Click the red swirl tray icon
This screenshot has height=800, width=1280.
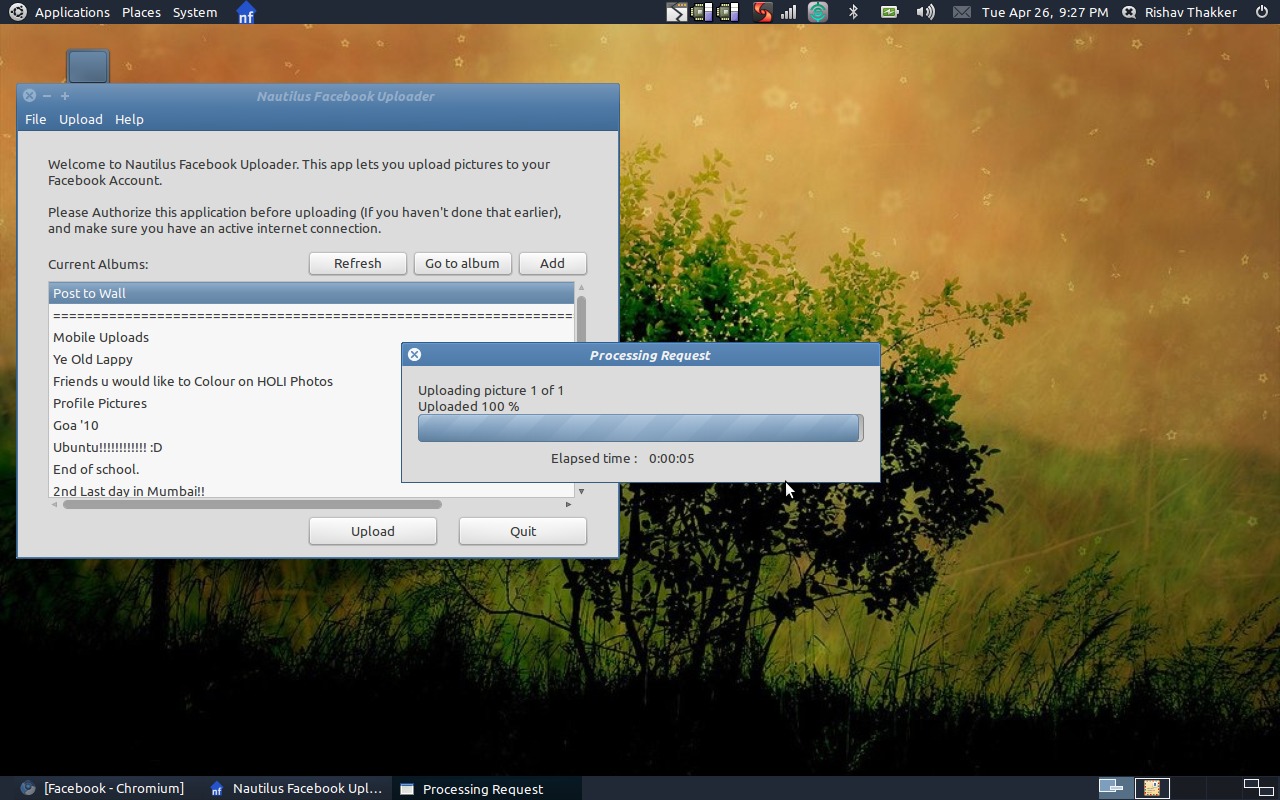763,12
